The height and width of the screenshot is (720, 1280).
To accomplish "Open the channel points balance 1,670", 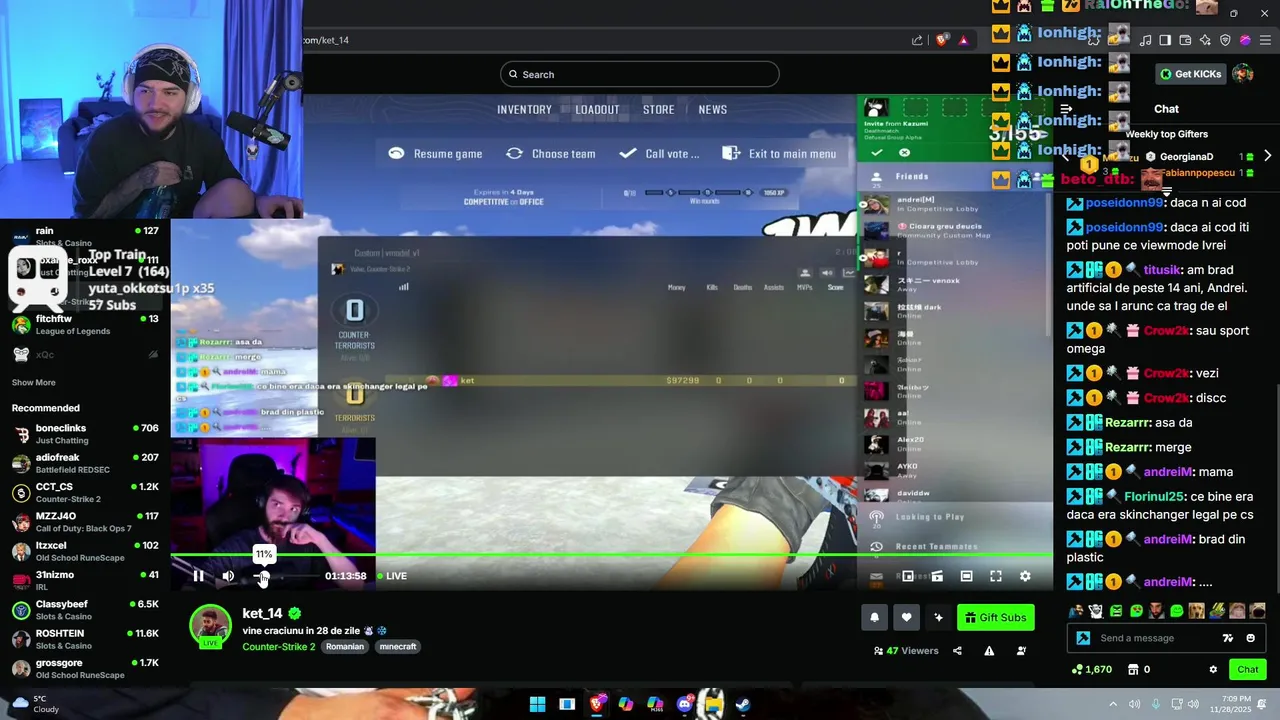I will tap(1091, 669).
